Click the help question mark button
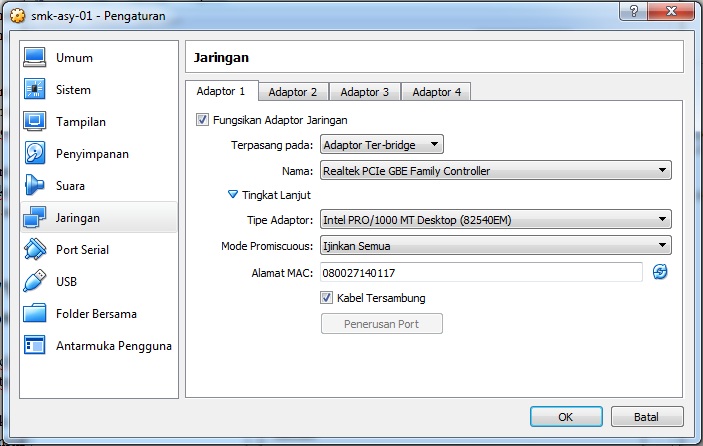The height and width of the screenshot is (446, 703). point(634,11)
